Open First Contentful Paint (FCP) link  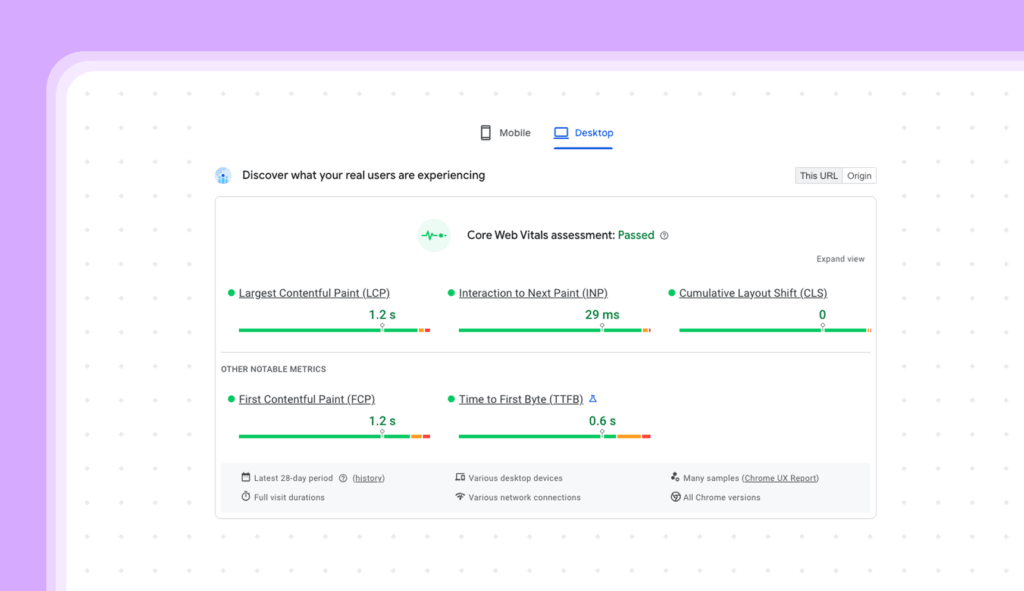tap(307, 399)
